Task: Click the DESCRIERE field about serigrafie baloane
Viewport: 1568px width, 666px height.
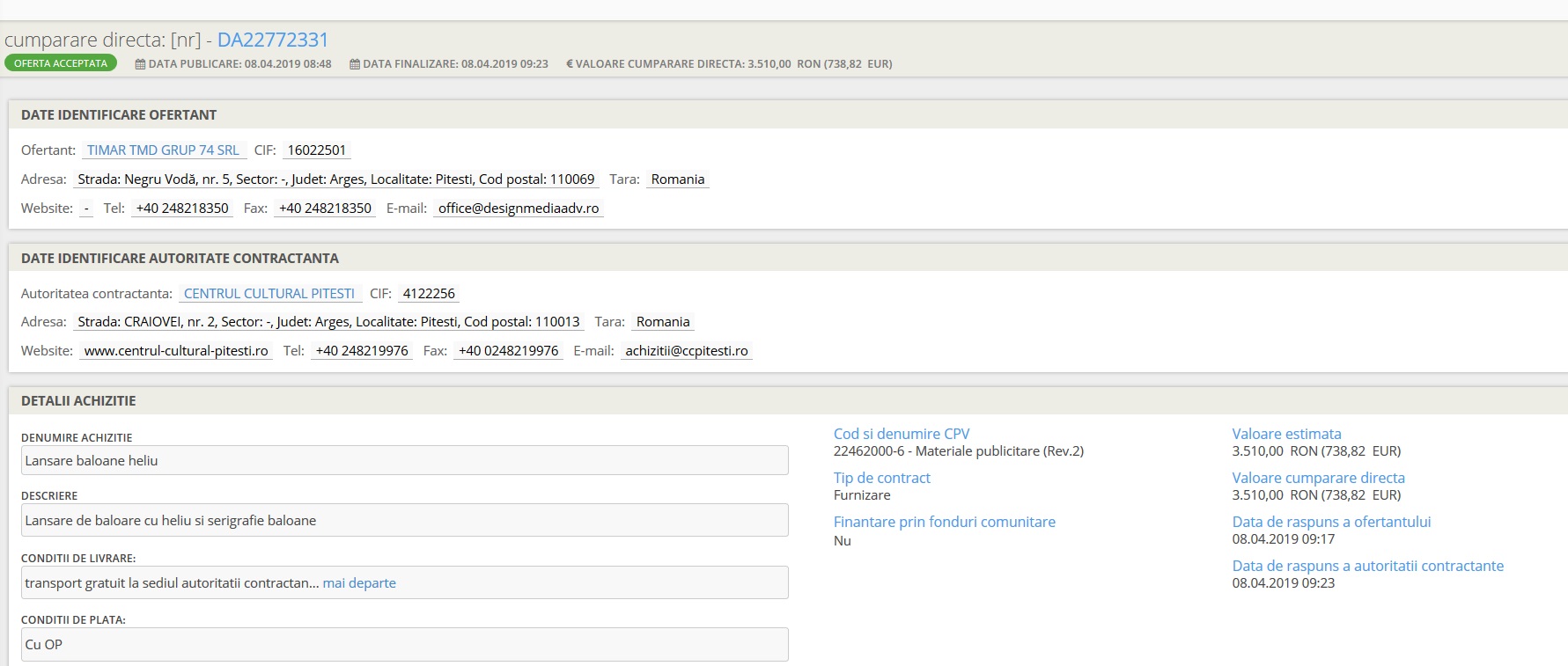Action: 404,520
